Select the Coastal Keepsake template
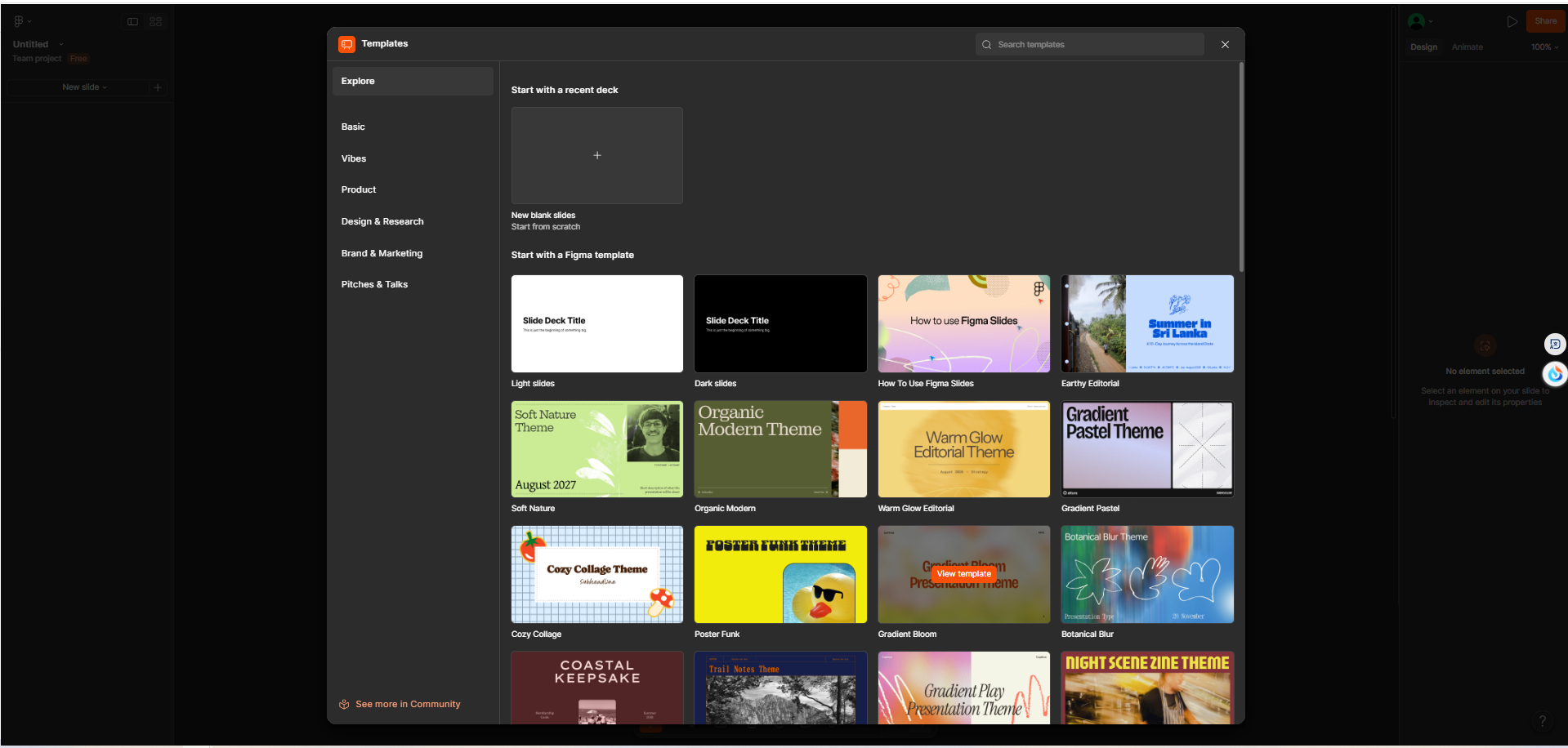Screen dimensions: 1568x748 (597, 688)
